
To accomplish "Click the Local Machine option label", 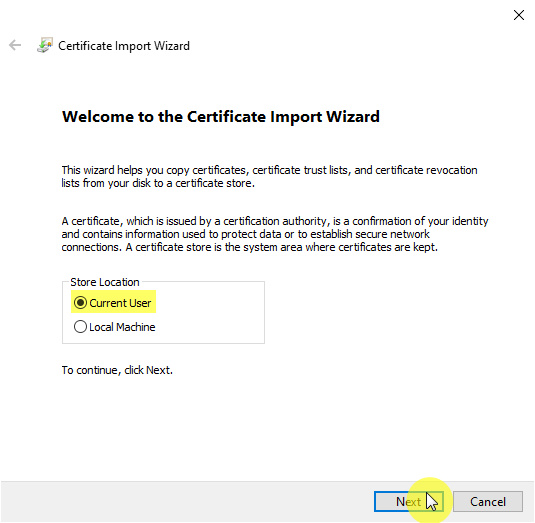I will point(122,327).
